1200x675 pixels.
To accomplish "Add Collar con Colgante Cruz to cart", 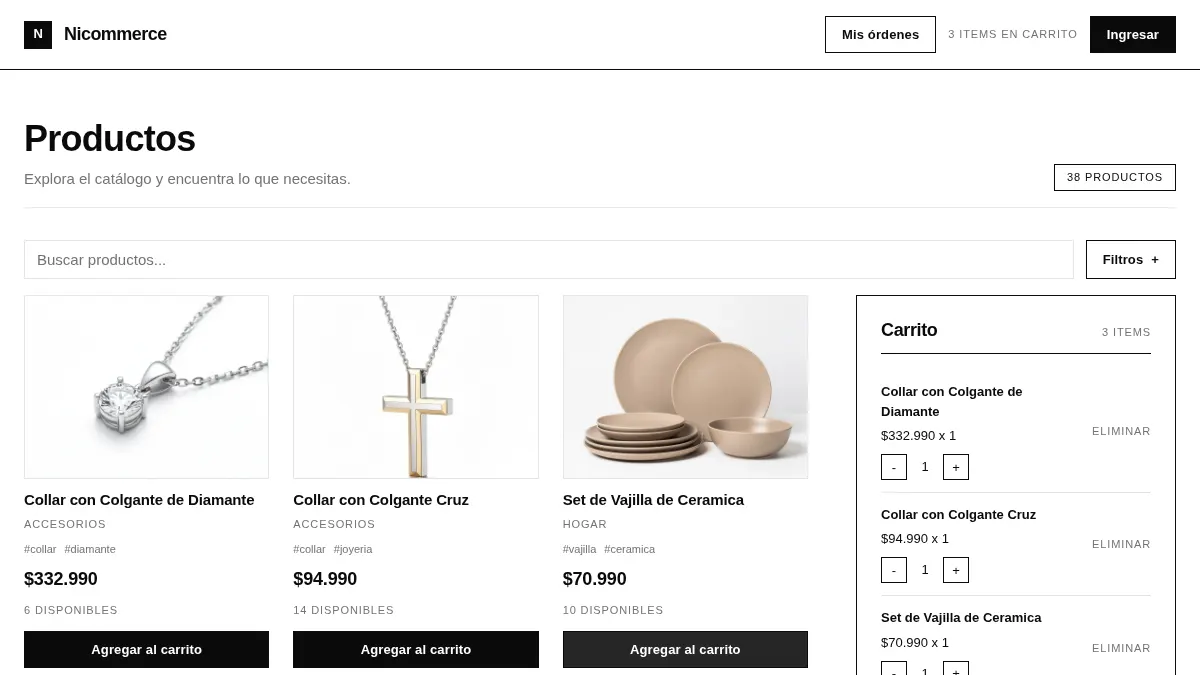I will tap(416, 649).
